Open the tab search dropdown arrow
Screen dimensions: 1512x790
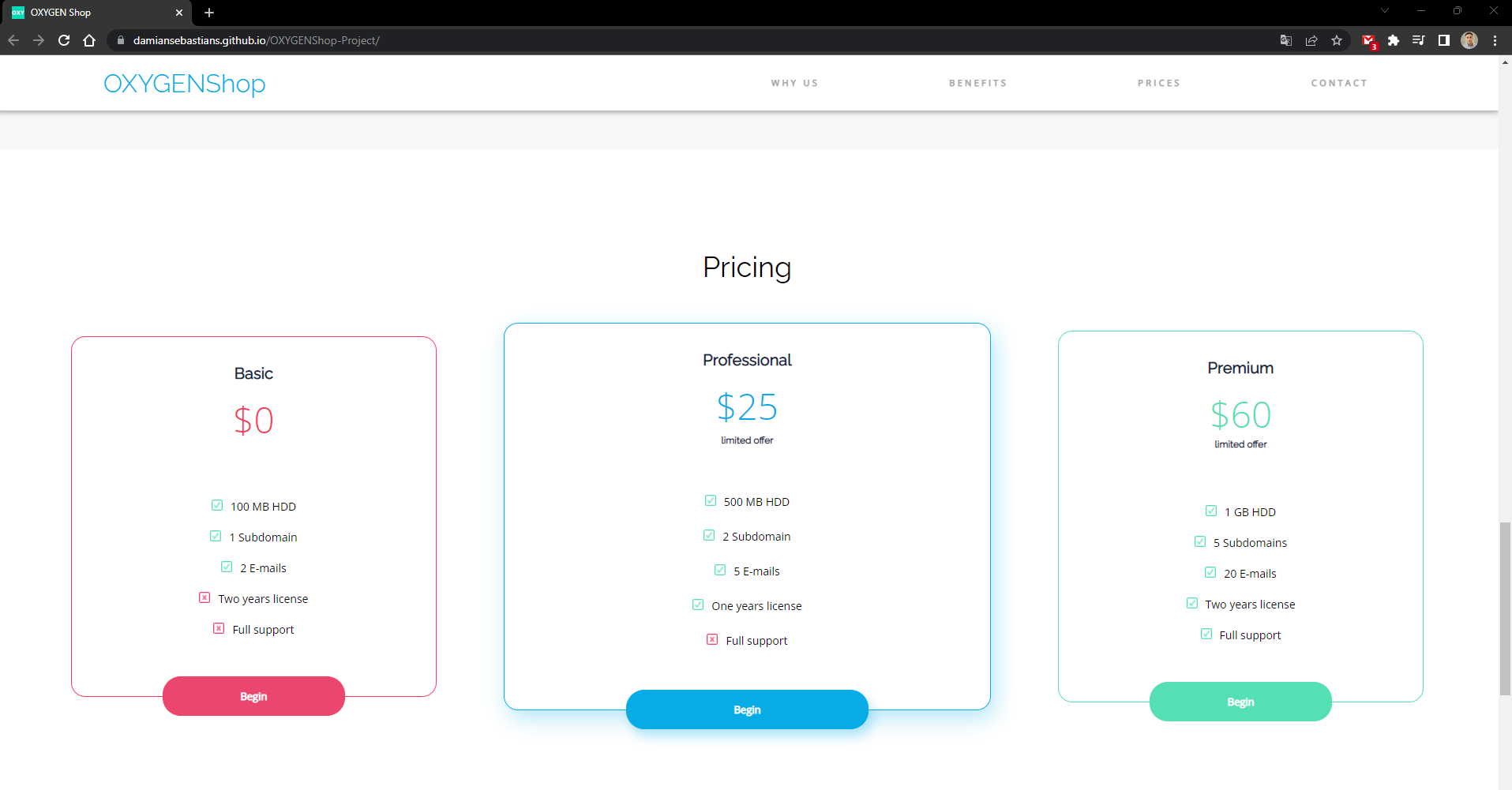point(1385,10)
